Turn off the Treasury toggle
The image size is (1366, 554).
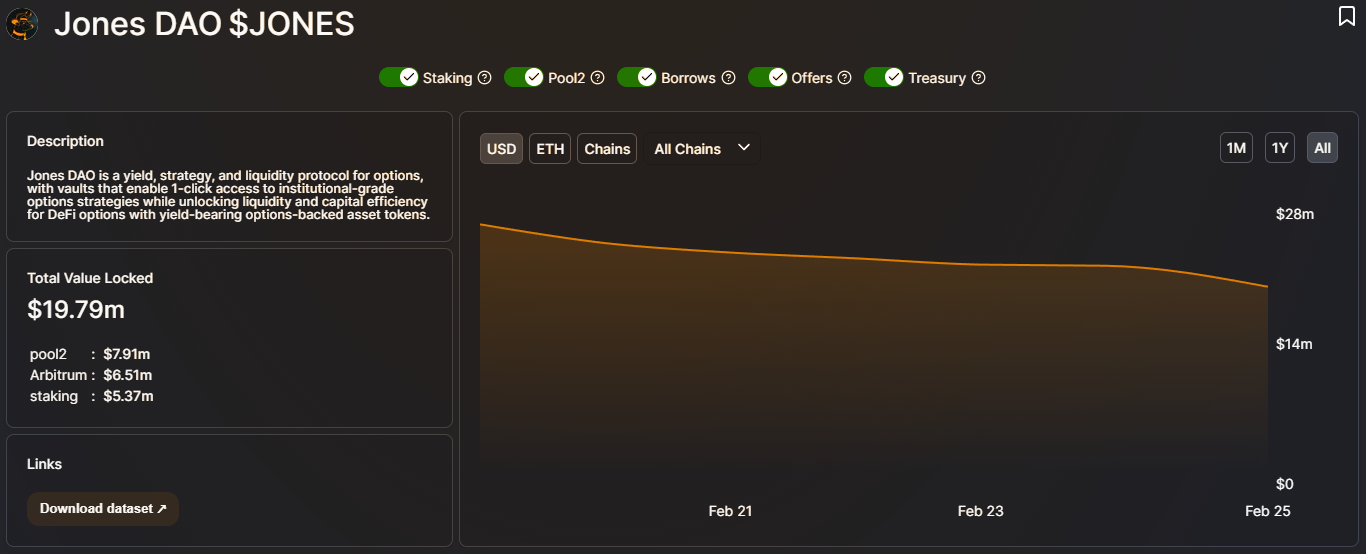[883, 77]
